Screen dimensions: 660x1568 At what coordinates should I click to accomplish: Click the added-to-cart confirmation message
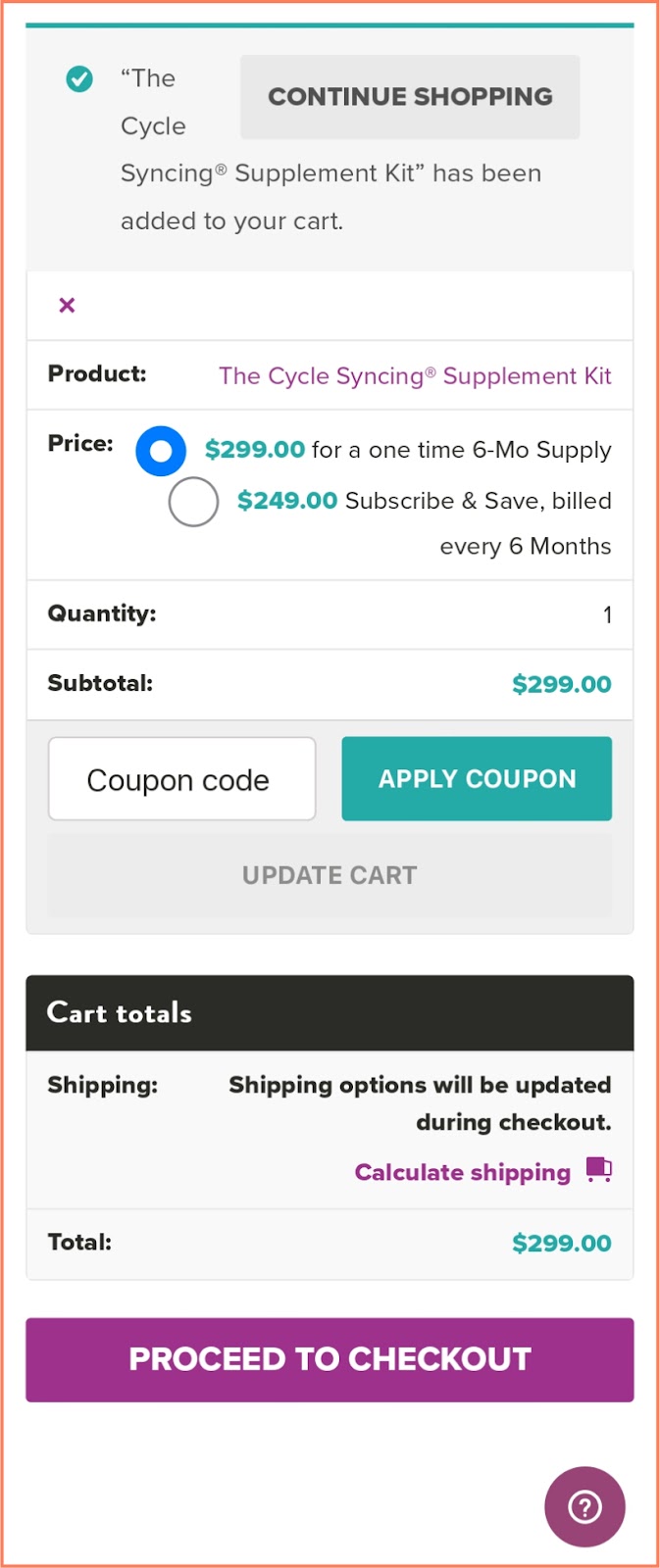(x=330, y=173)
